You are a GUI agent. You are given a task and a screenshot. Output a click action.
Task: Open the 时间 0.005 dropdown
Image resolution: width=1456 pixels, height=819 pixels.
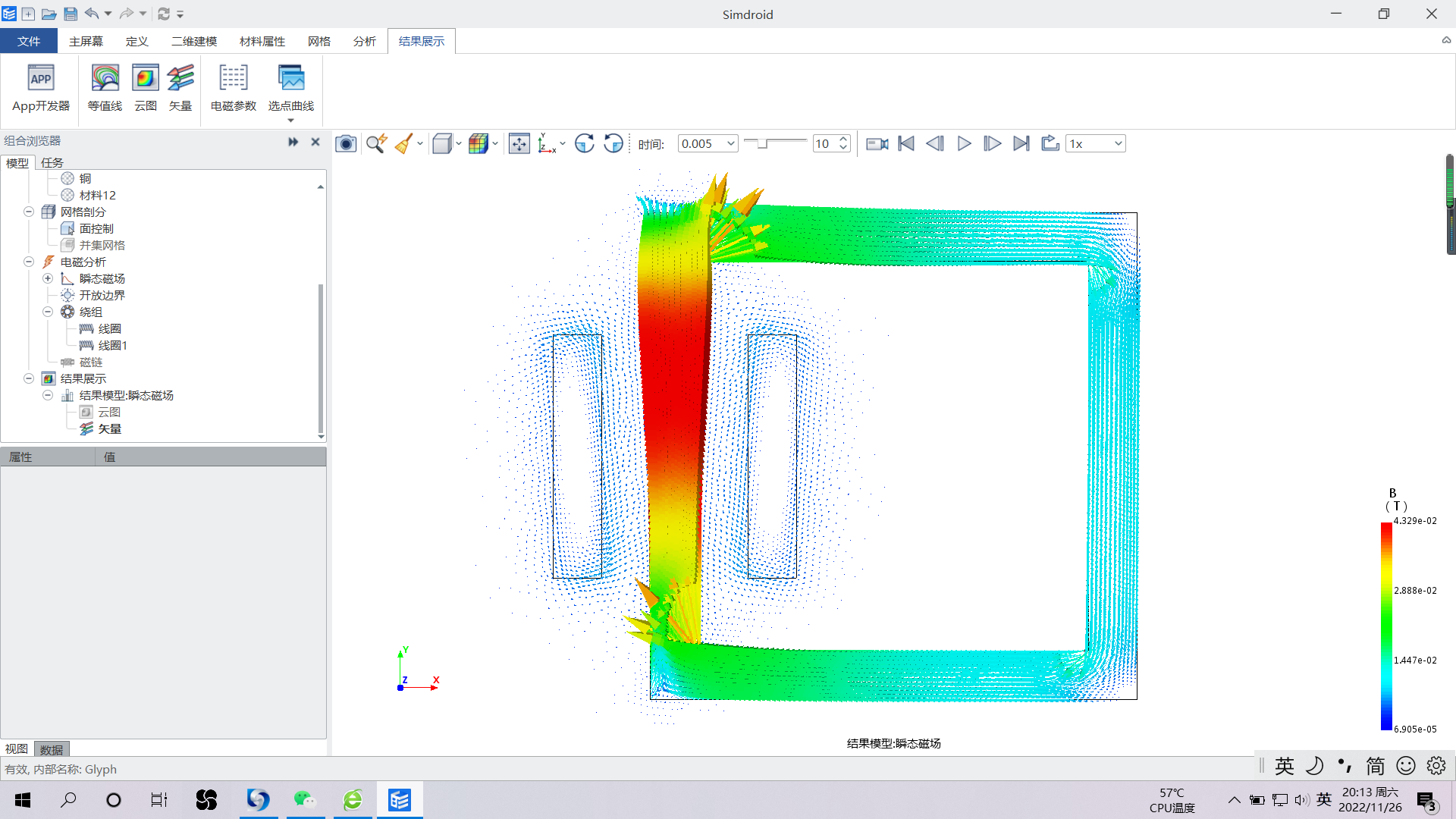point(708,144)
